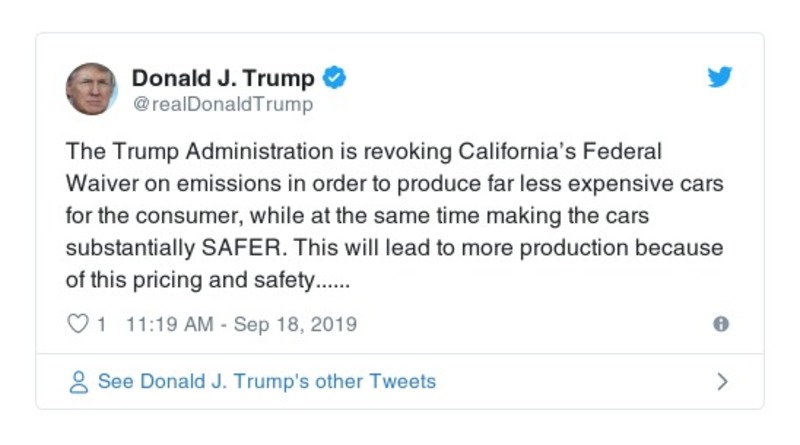Open the tweet info icon
The image size is (800, 445).
[x=720, y=325]
